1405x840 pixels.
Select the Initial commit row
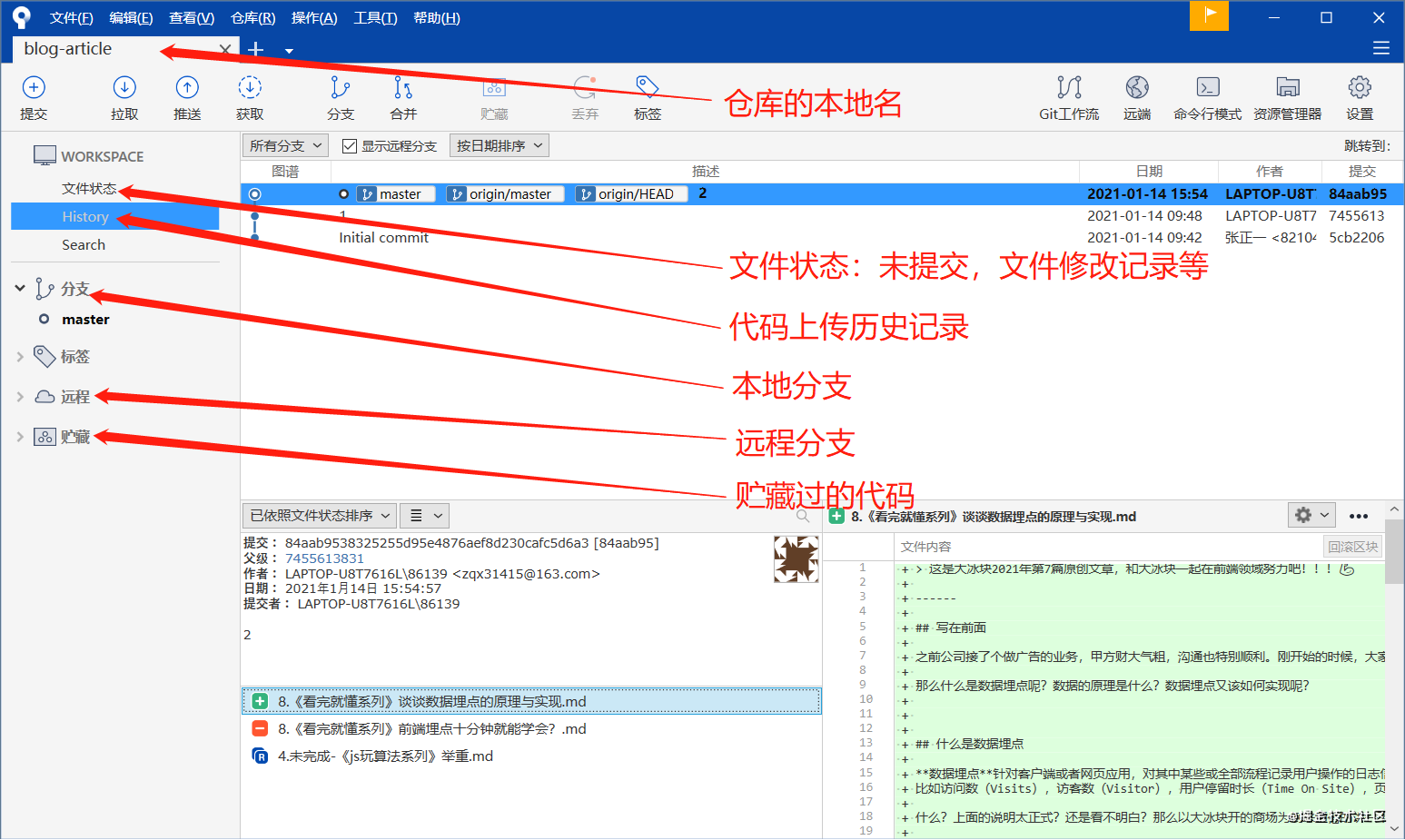pyautogui.click(x=822, y=237)
